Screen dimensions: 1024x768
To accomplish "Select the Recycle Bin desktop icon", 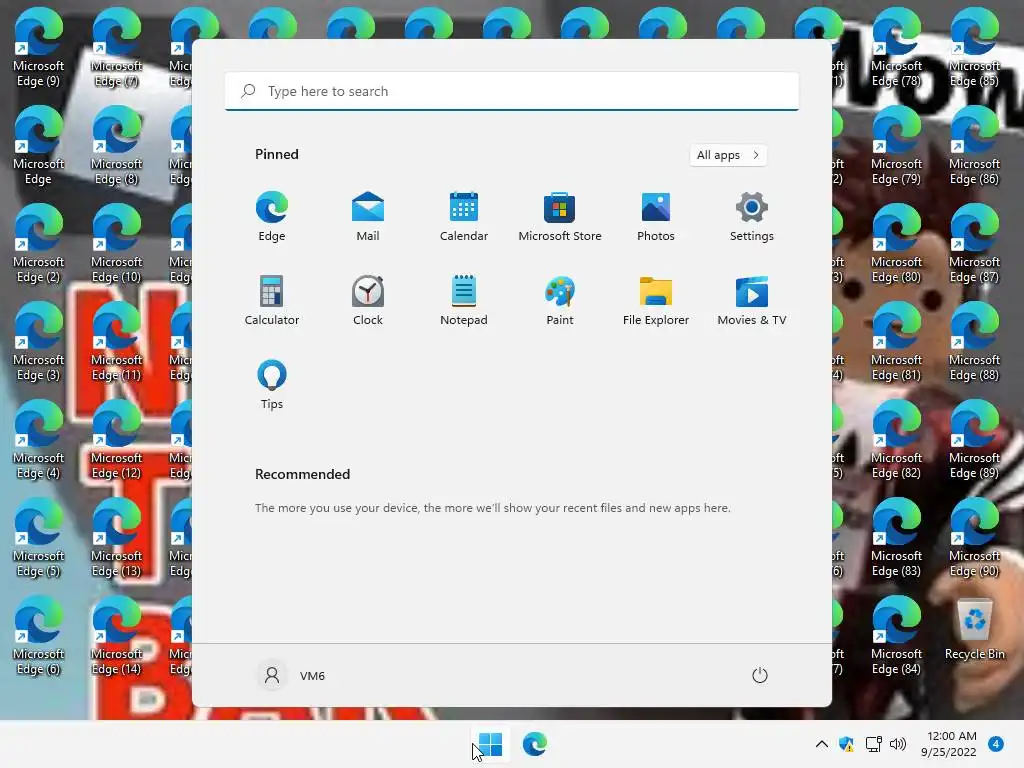I will tap(974, 630).
